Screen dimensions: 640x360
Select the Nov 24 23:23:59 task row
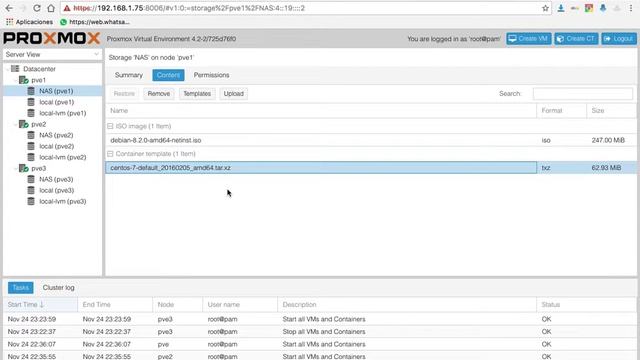coord(320,319)
